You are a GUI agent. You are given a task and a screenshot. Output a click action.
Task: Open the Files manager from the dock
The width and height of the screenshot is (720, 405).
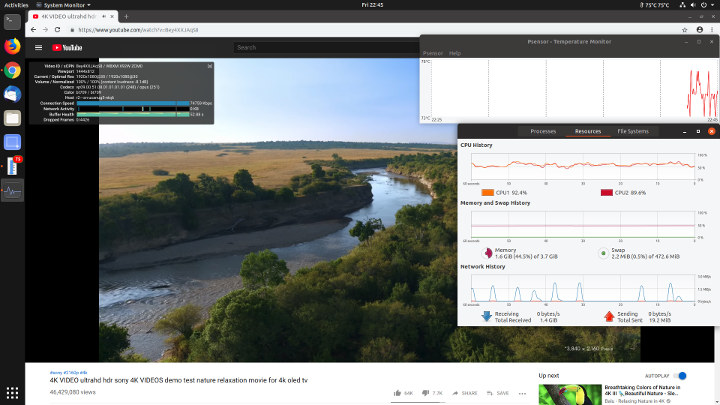[12, 118]
